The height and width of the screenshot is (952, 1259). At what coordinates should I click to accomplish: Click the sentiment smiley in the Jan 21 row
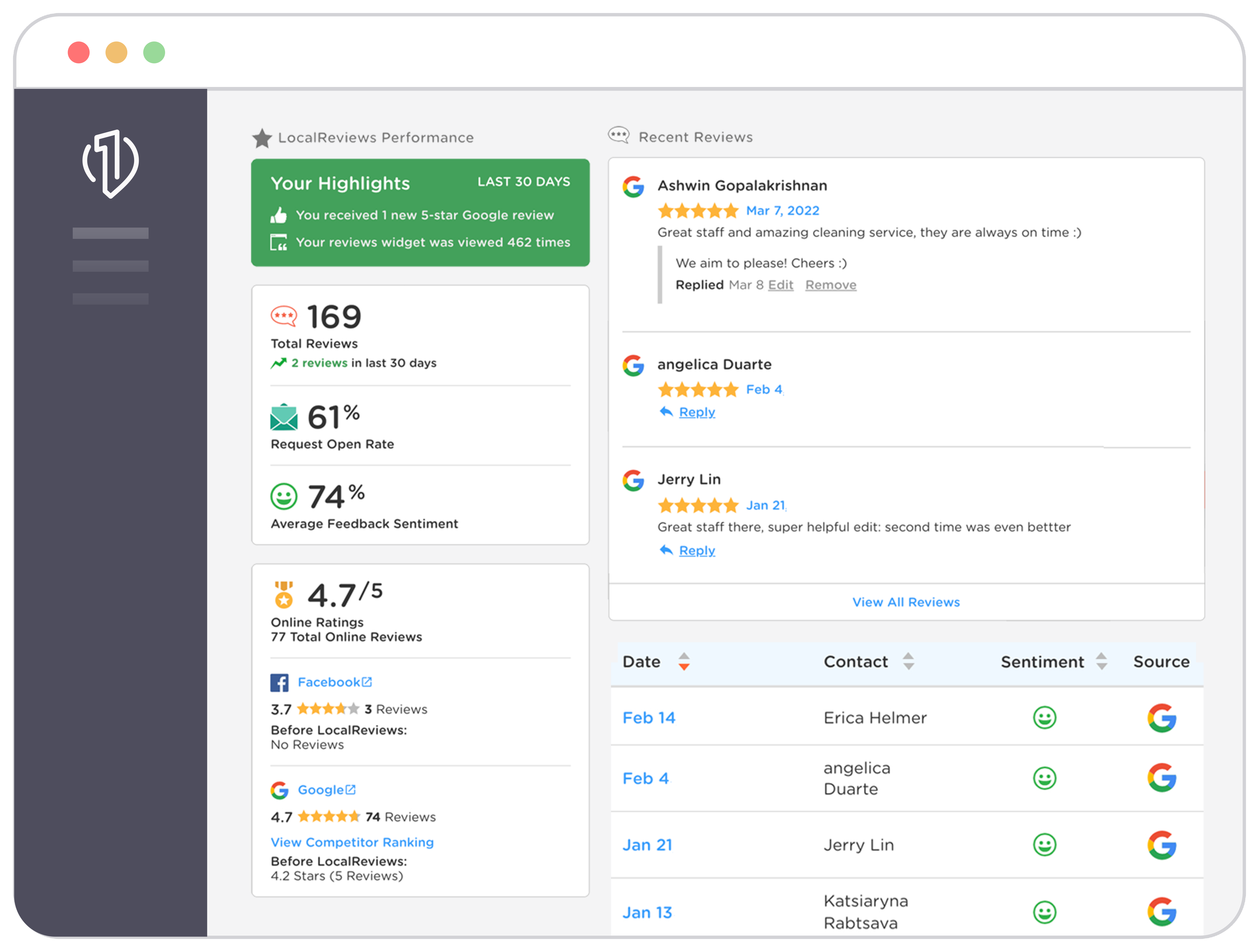pos(1044,844)
